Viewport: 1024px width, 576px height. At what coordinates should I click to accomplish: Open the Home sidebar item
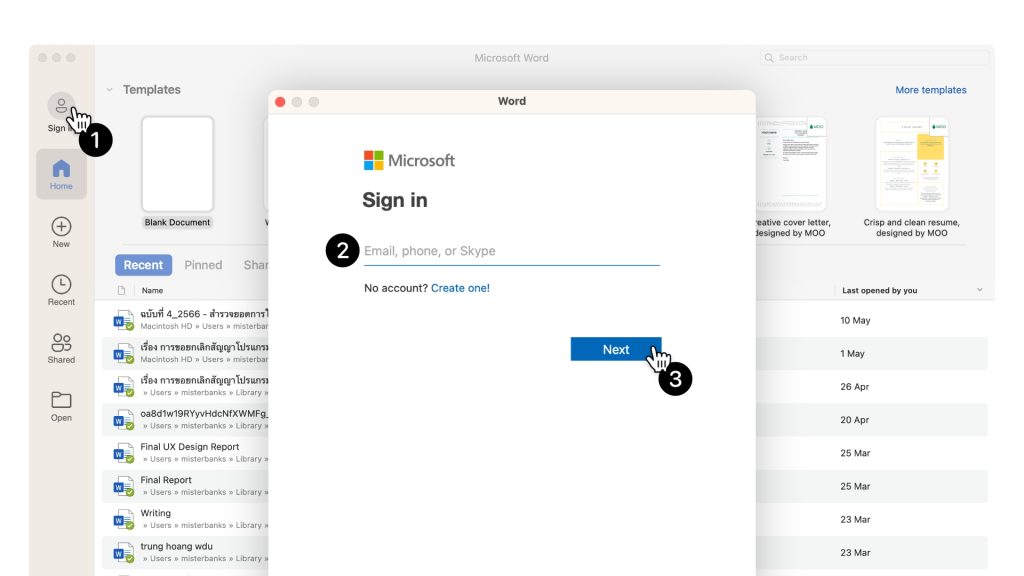61,174
